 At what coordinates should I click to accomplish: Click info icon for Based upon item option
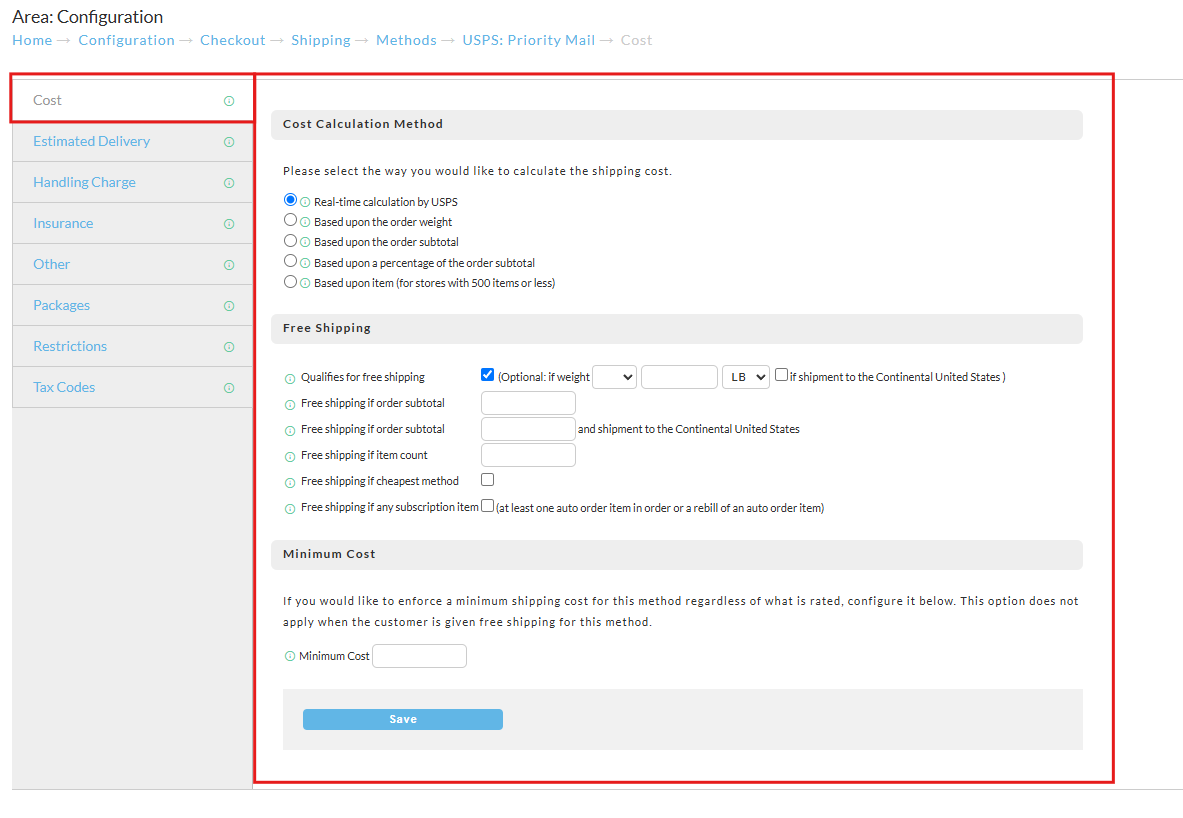pos(305,283)
